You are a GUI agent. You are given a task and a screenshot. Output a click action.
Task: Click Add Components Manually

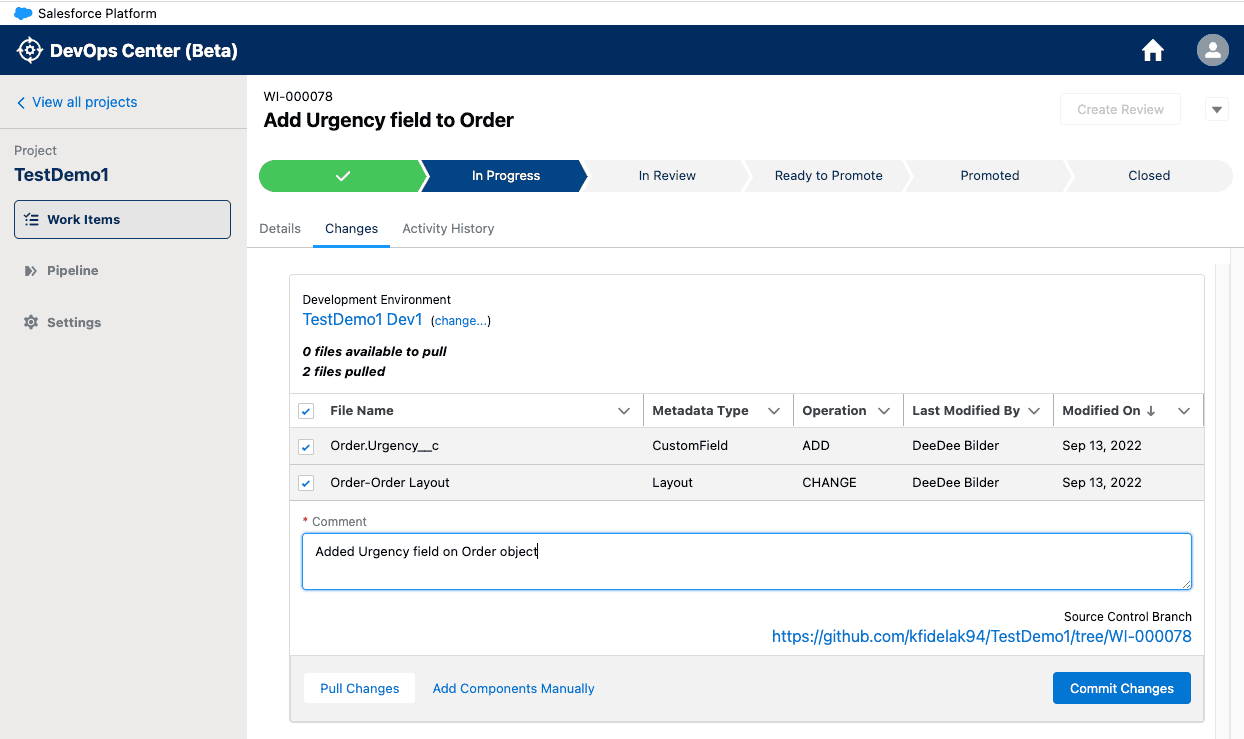pyautogui.click(x=513, y=688)
